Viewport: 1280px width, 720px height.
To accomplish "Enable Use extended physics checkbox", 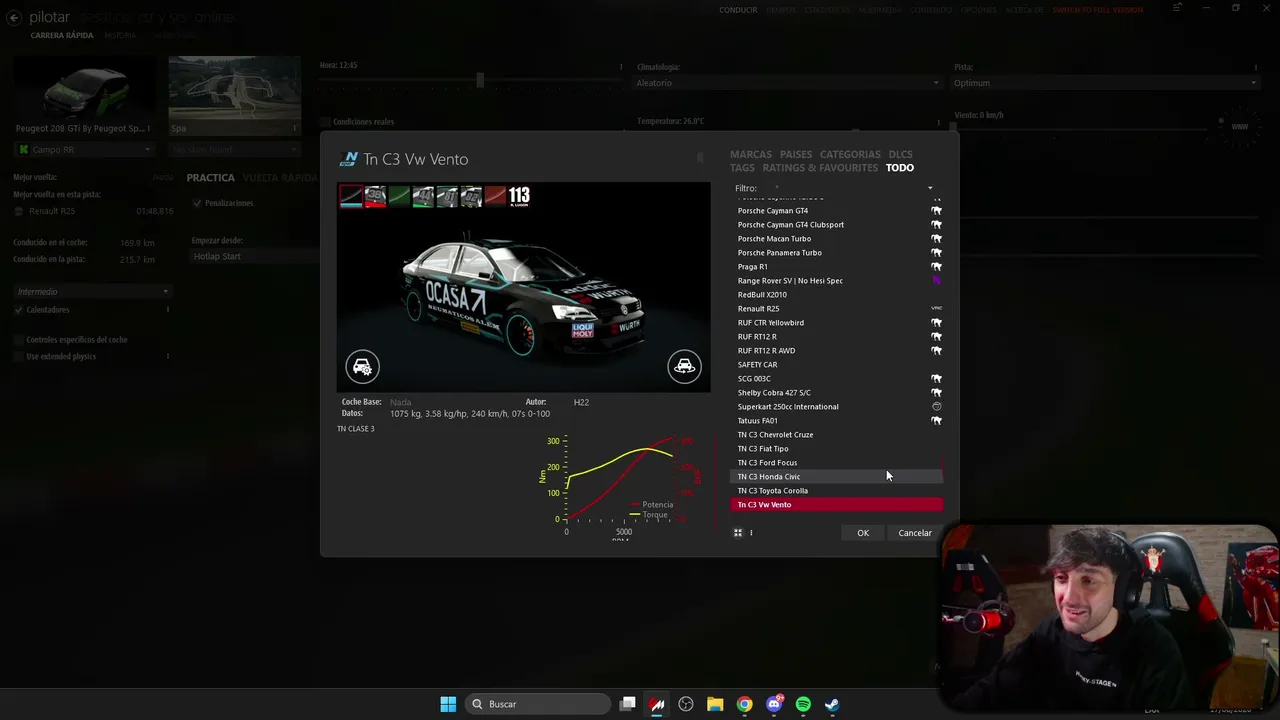I will [19, 357].
